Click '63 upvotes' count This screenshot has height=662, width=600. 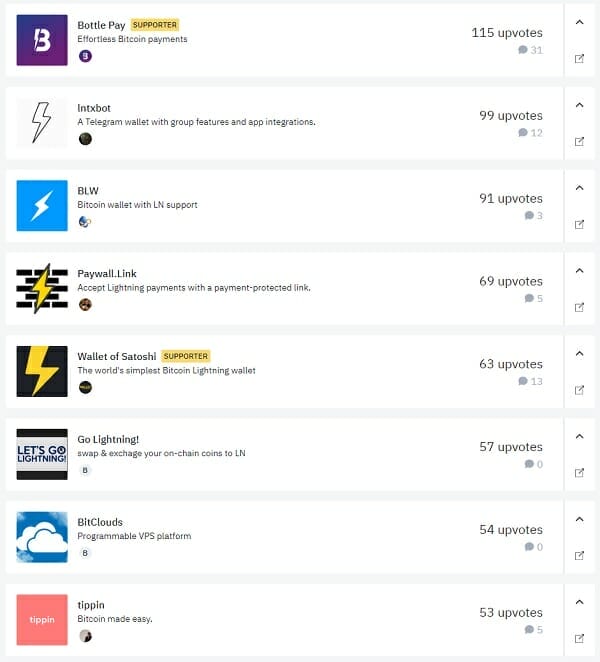click(511, 364)
